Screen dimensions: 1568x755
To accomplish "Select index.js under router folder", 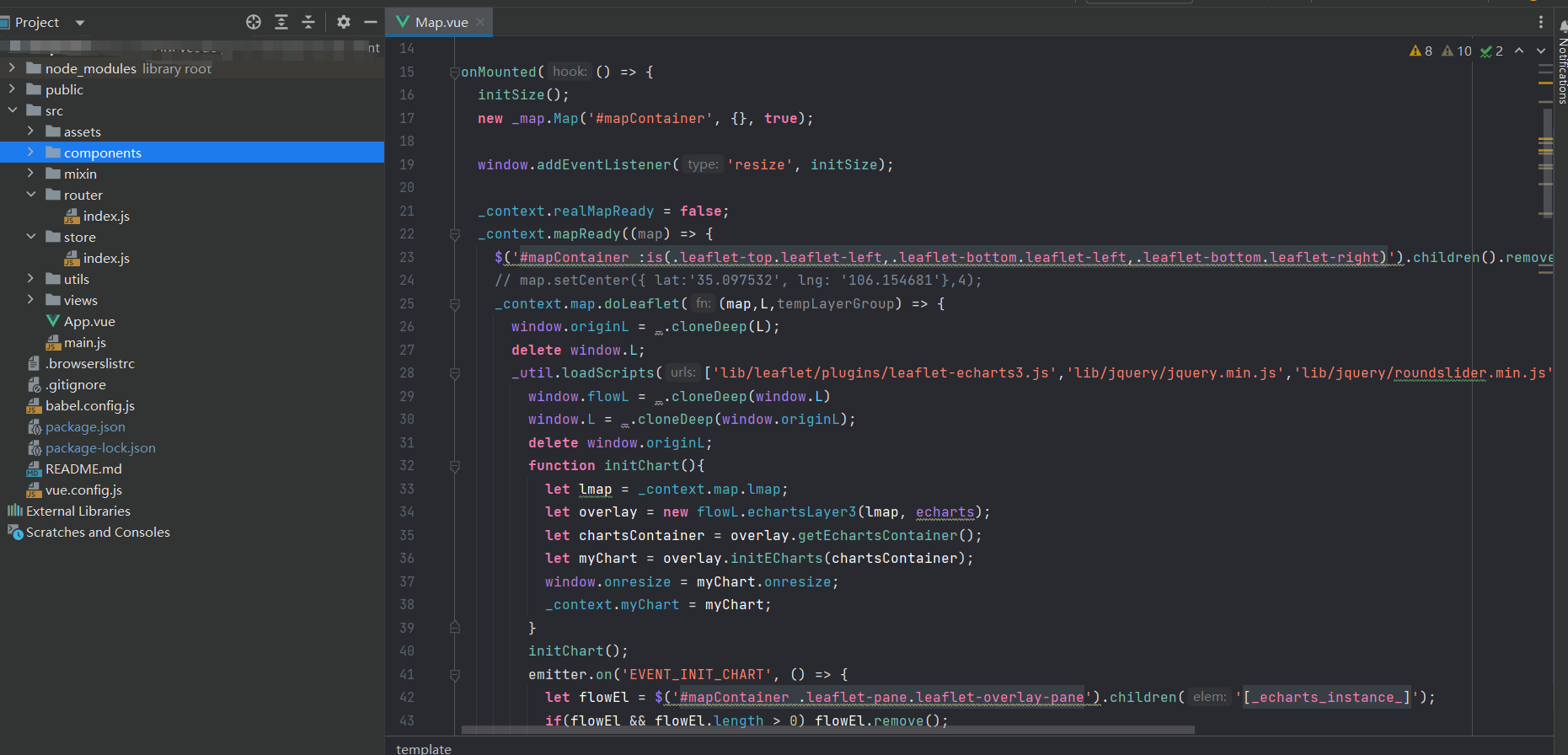I will (x=106, y=216).
